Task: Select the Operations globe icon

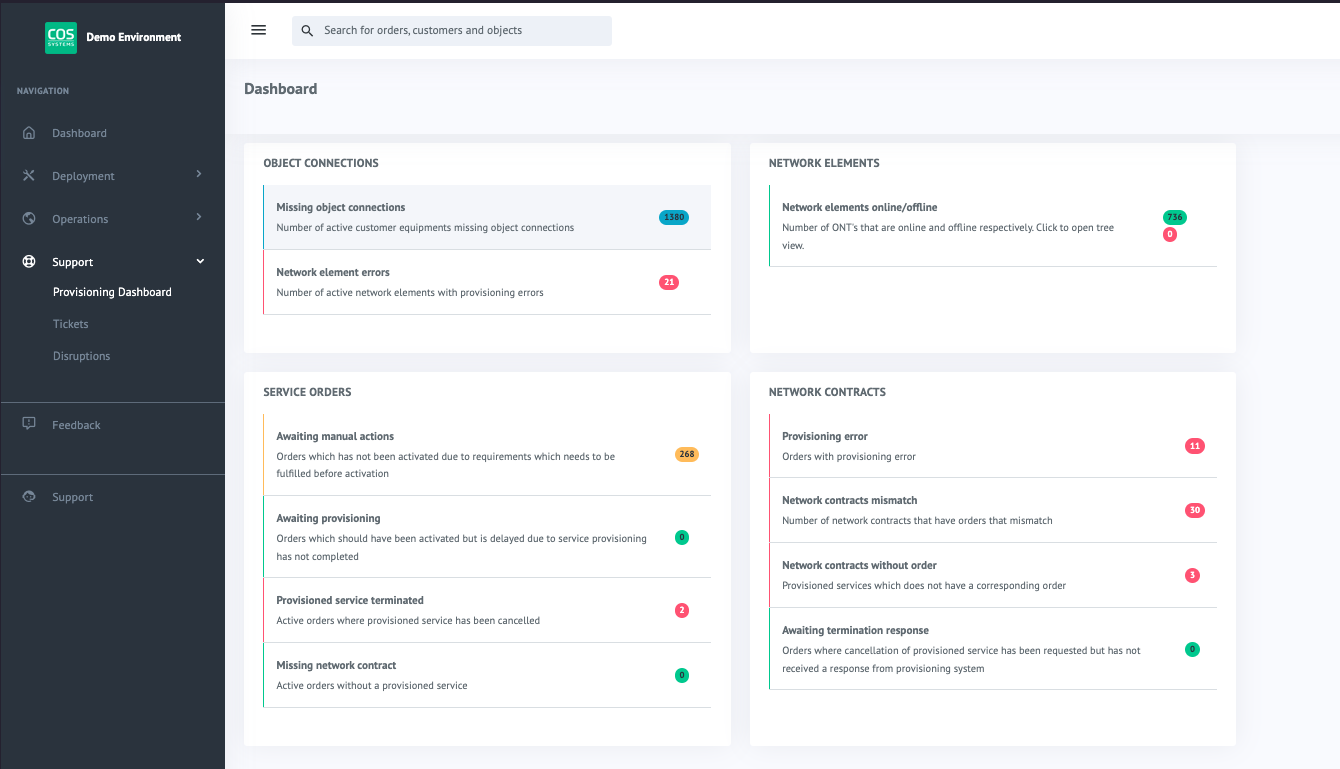Action: pos(29,218)
